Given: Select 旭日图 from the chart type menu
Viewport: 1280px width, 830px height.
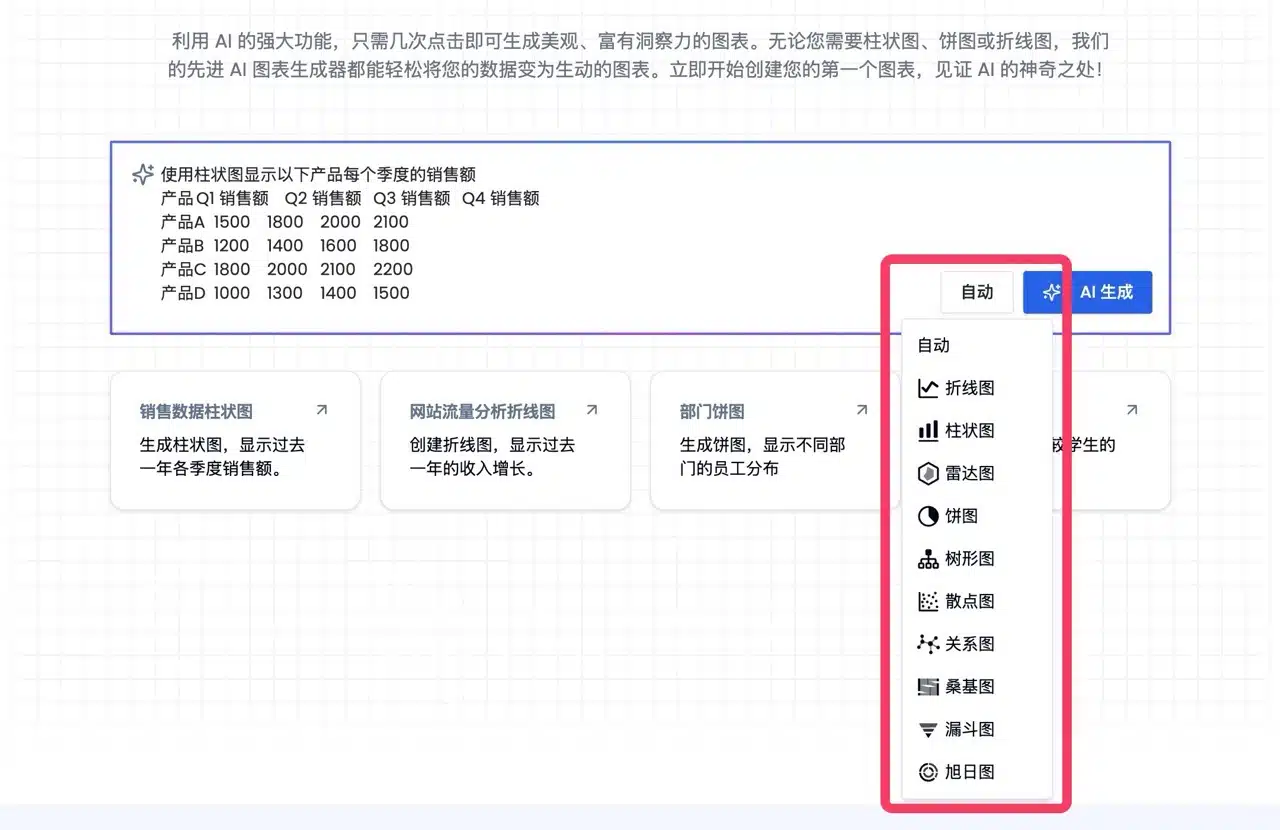Looking at the screenshot, I should [x=970, y=772].
